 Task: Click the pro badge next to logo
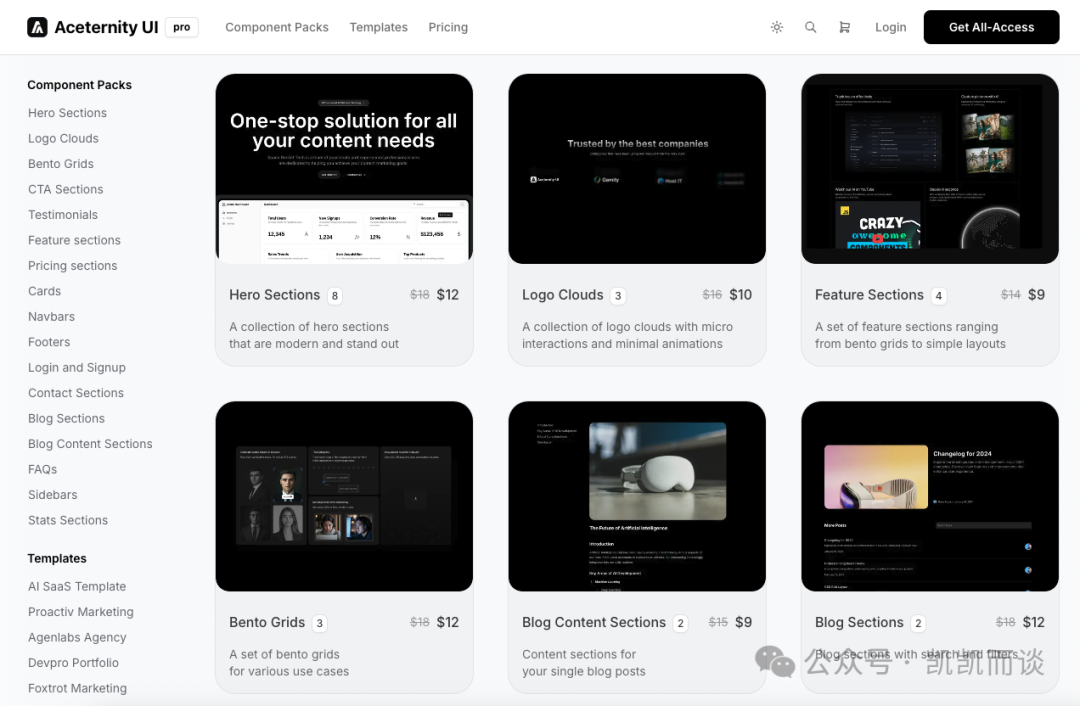(x=182, y=28)
